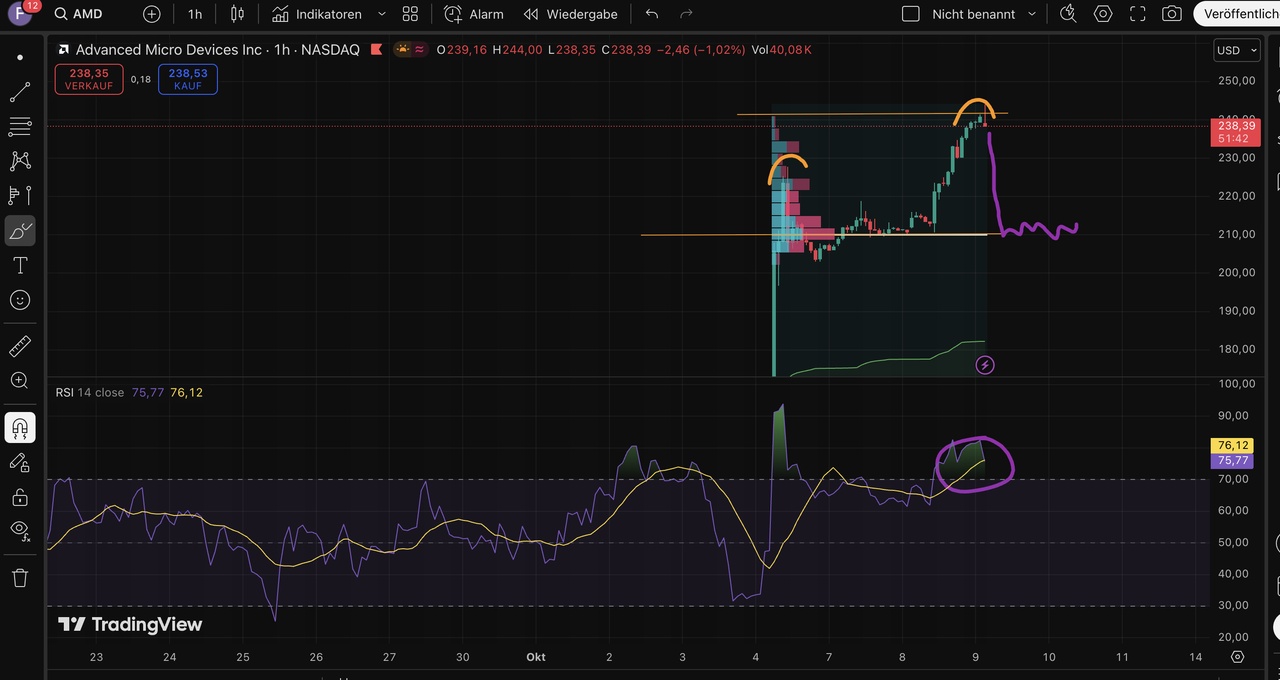This screenshot has width=1280, height=680.
Task: Click the zoom in magnifier tool
Action: coord(20,380)
